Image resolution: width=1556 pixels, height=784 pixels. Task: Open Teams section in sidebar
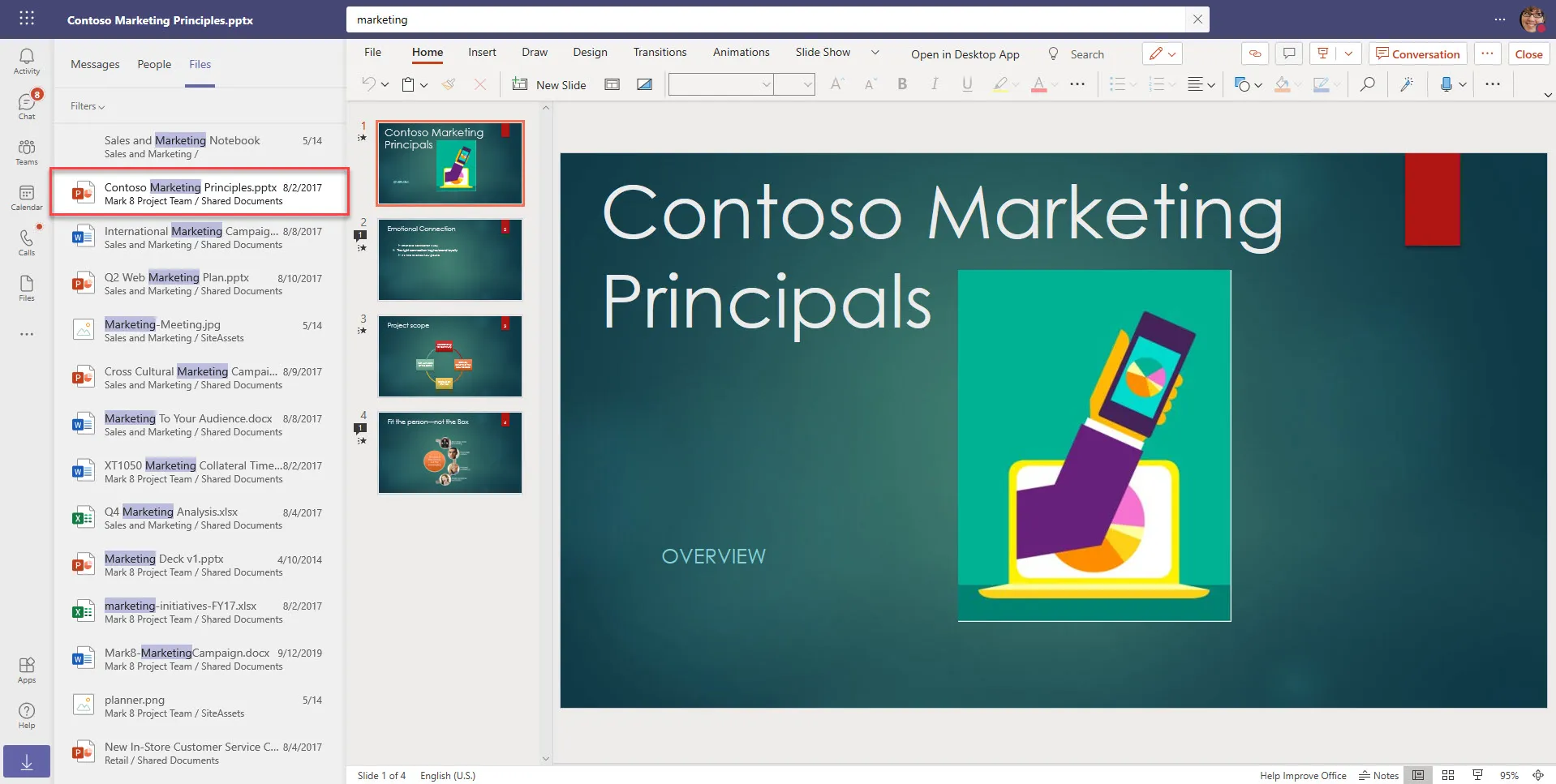[27, 152]
